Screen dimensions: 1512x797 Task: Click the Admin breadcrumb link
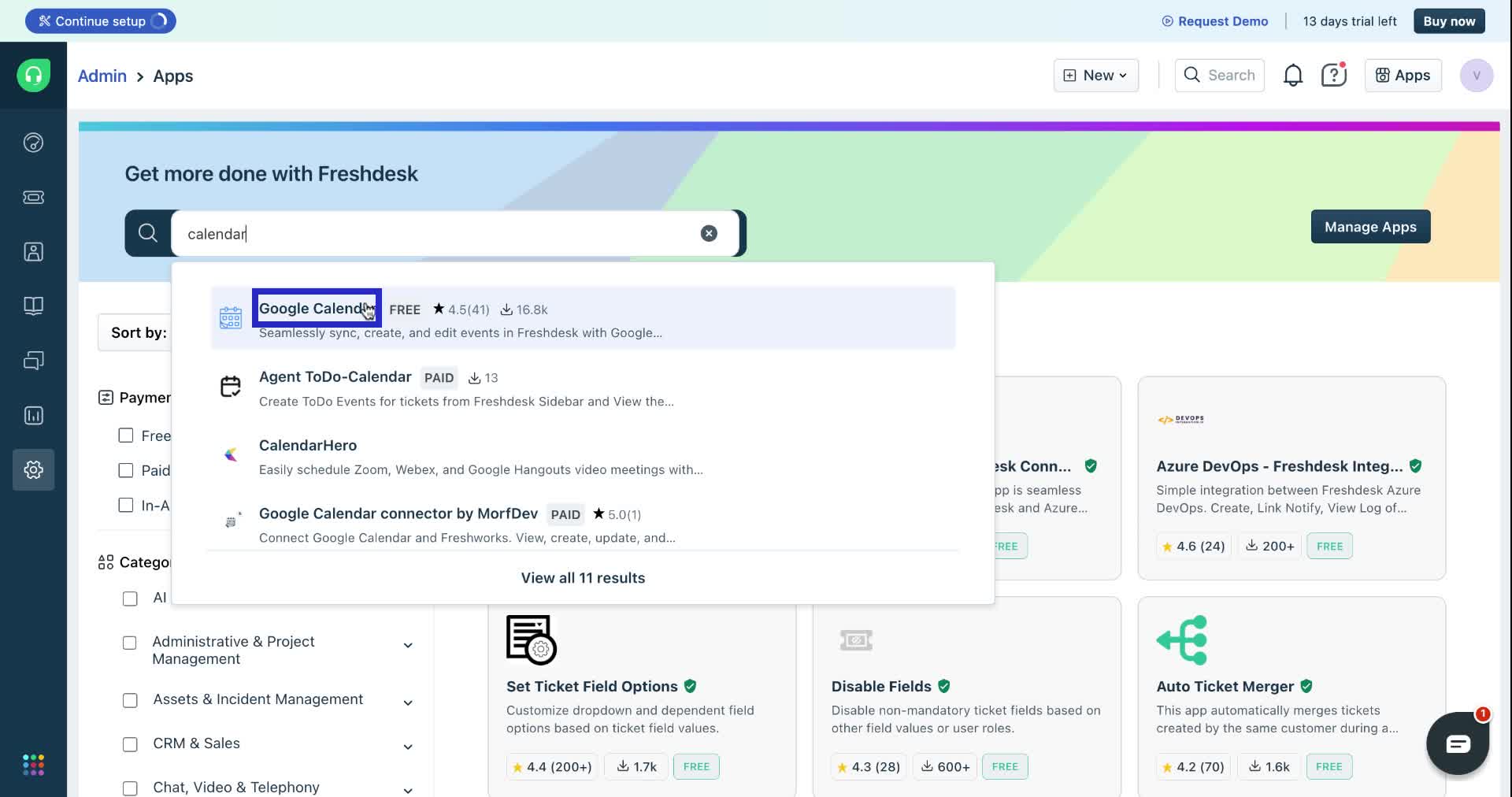(x=102, y=76)
